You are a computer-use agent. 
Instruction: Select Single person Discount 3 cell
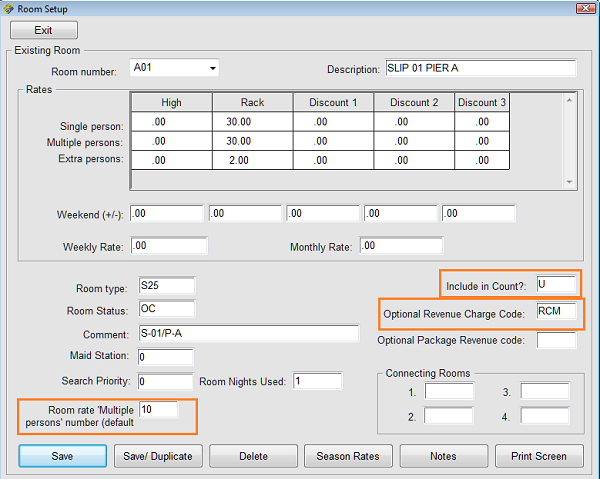[482, 122]
